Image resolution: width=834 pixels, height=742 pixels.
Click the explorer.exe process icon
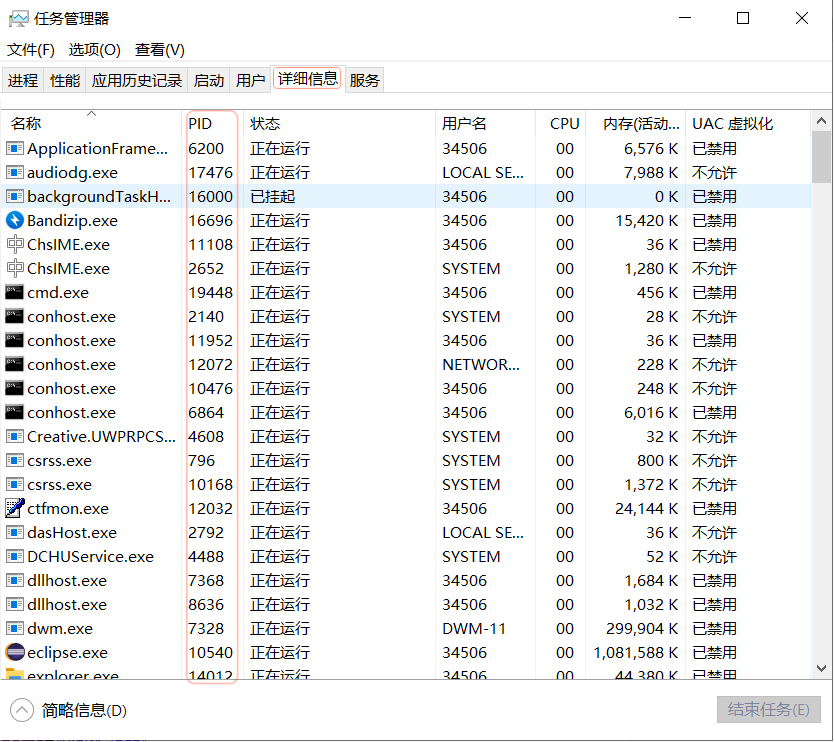coord(15,676)
